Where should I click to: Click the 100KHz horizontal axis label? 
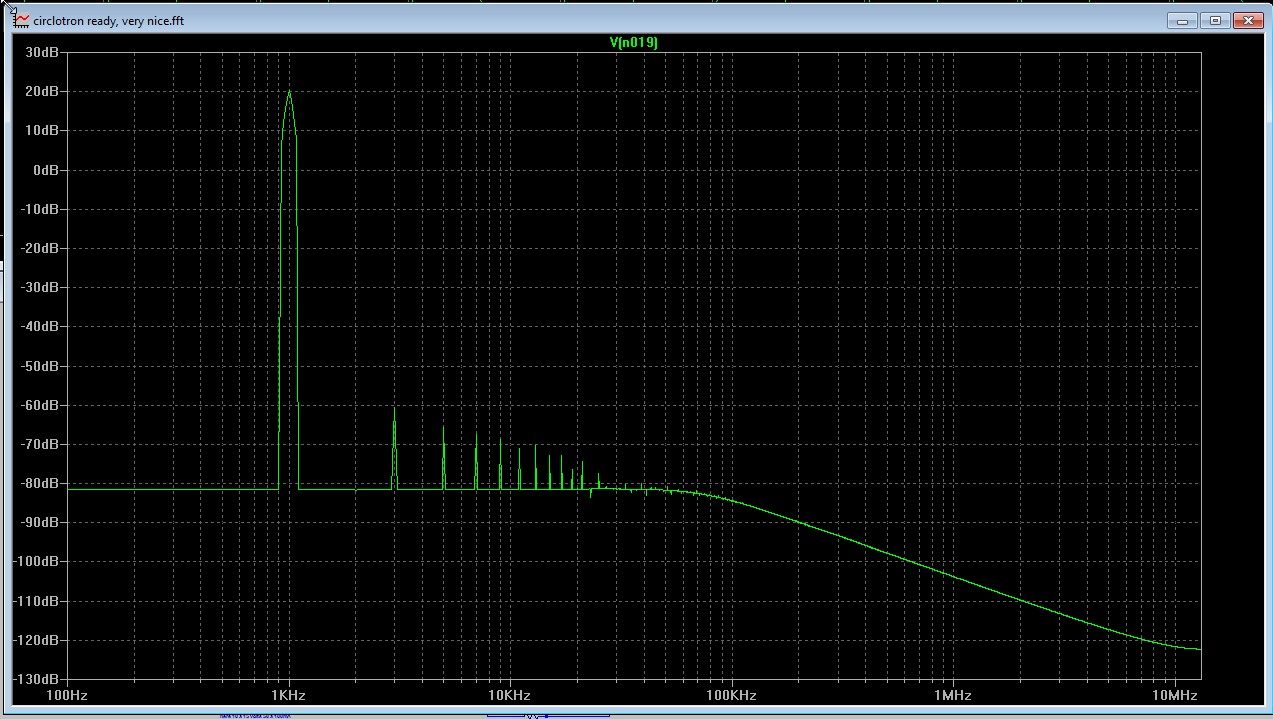pos(731,695)
